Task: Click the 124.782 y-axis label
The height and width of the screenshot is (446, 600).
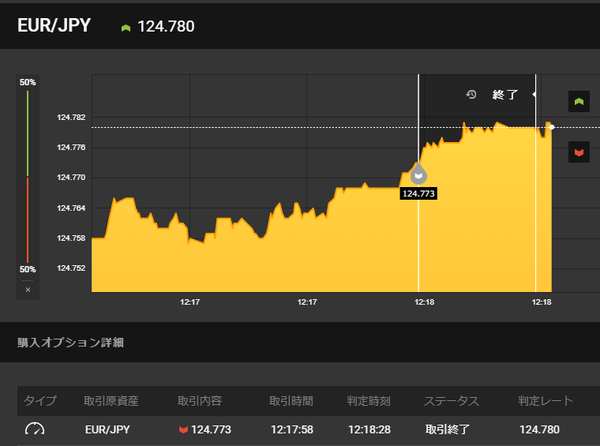Action: [71, 117]
